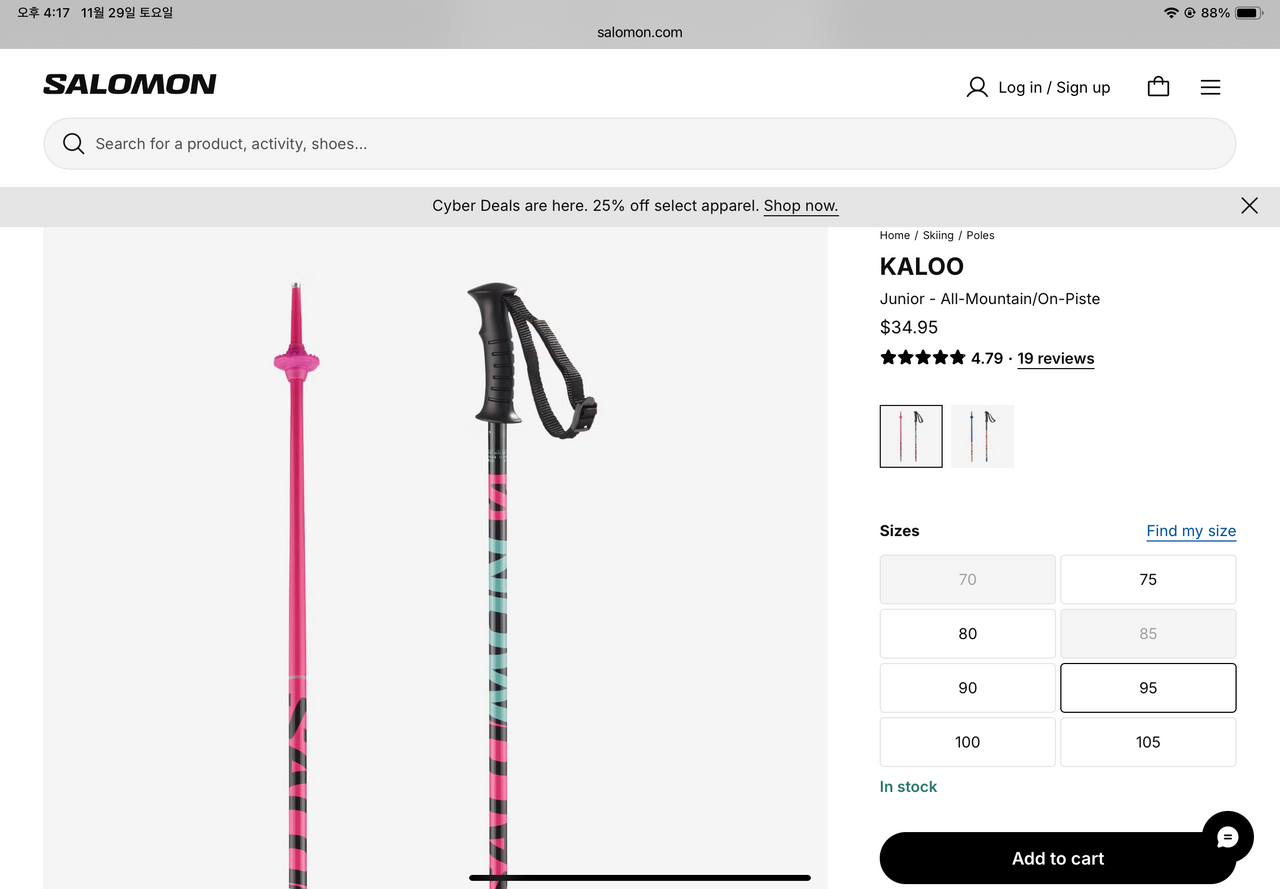Open the 19 reviews link
Viewport: 1280px width, 889px height.
(1055, 359)
